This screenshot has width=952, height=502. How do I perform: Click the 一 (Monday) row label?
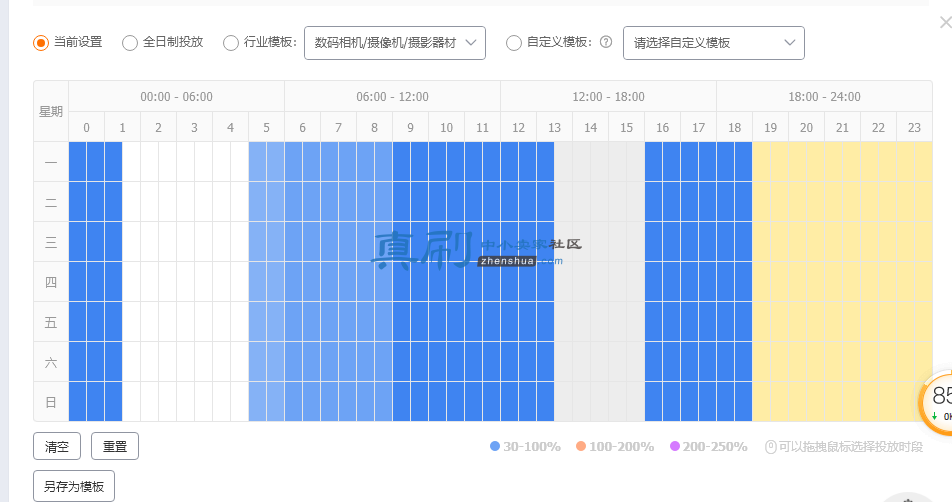[x=51, y=162]
